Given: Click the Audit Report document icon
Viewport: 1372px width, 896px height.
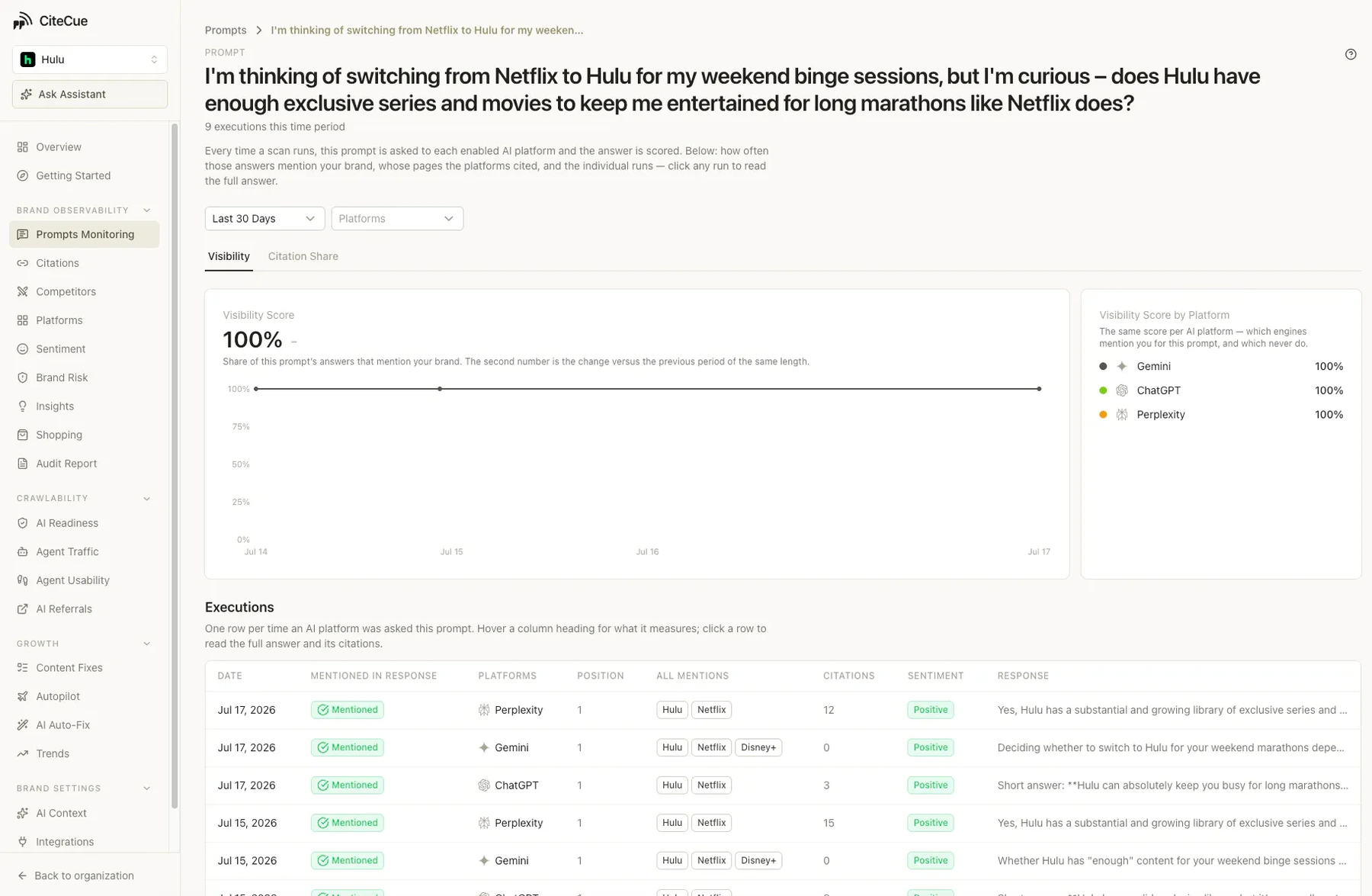Looking at the screenshot, I should 23,464.
